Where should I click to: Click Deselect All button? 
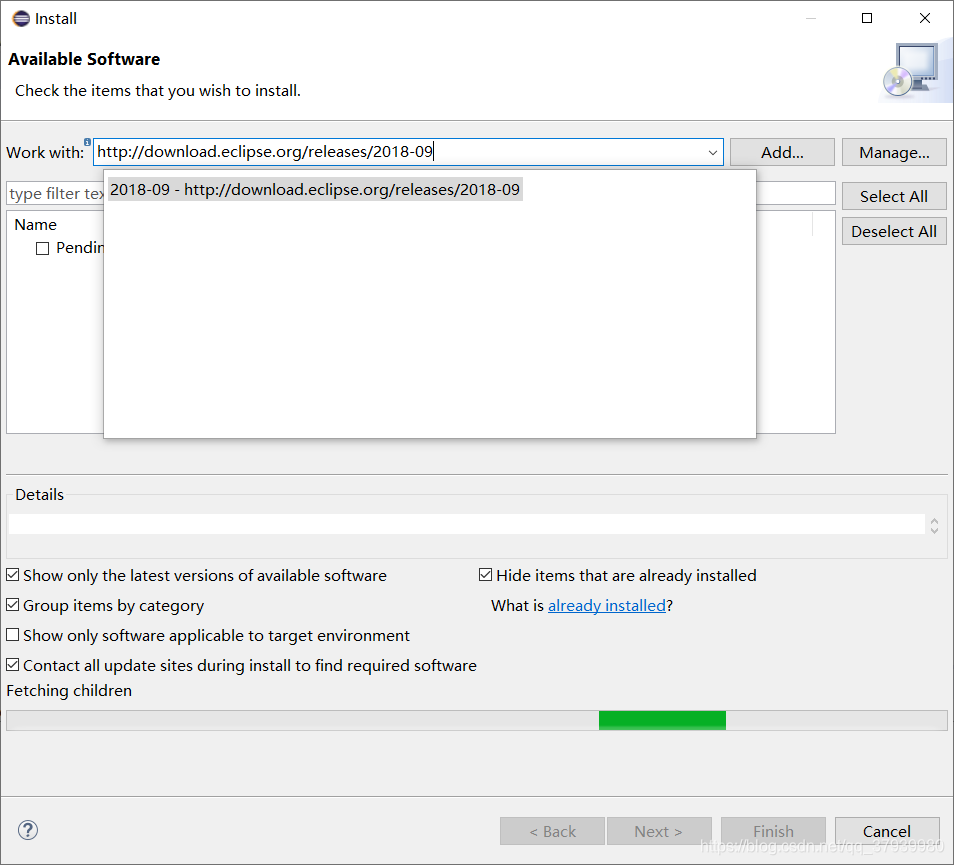tap(894, 232)
